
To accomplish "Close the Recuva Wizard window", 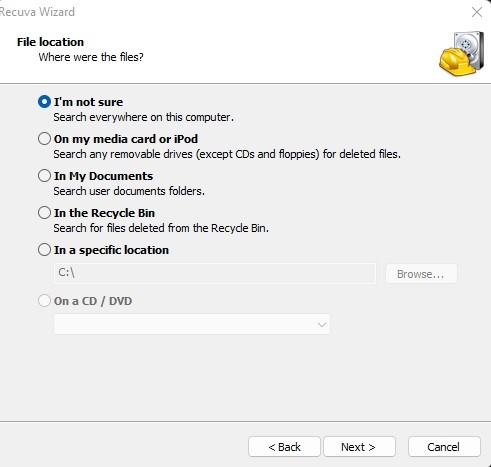I will point(477,12).
